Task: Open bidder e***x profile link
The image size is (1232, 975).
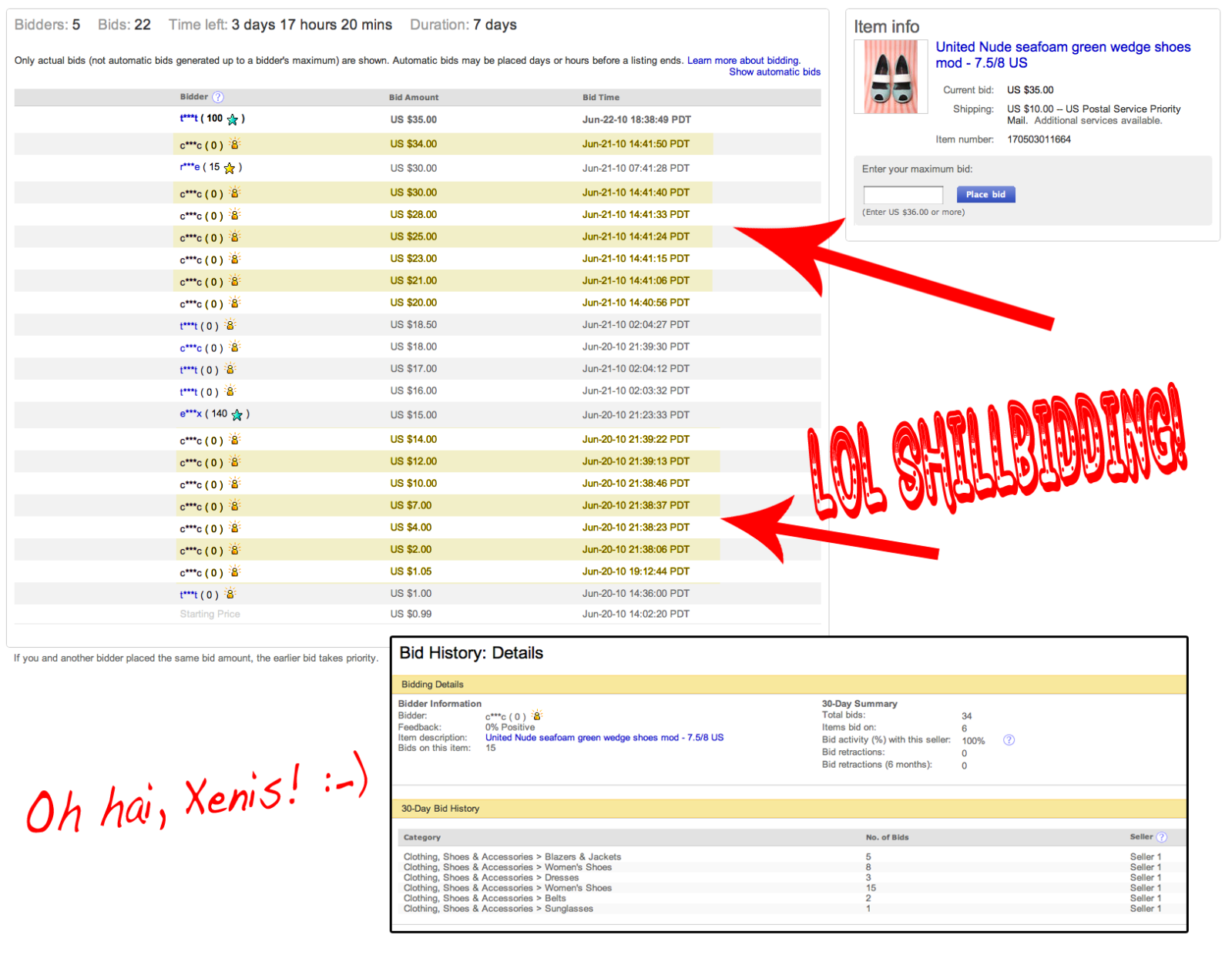Action: (x=190, y=414)
